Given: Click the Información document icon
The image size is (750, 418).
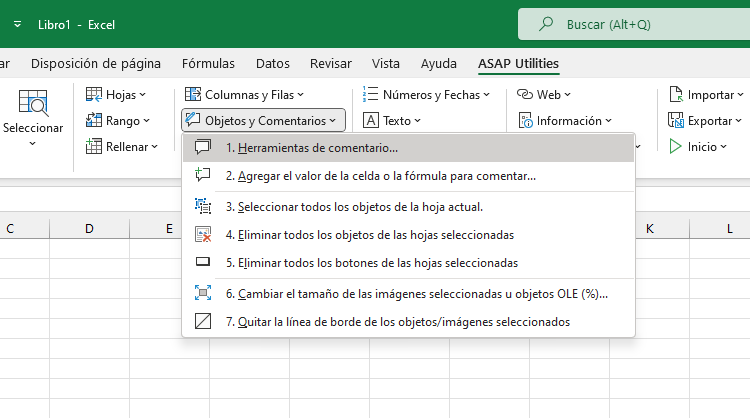Looking at the screenshot, I should pos(525,121).
